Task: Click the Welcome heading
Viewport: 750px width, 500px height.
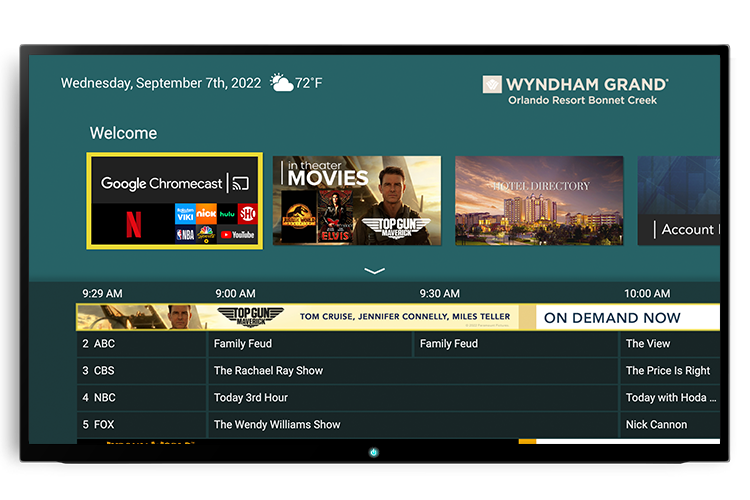Action: click(x=123, y=133)
